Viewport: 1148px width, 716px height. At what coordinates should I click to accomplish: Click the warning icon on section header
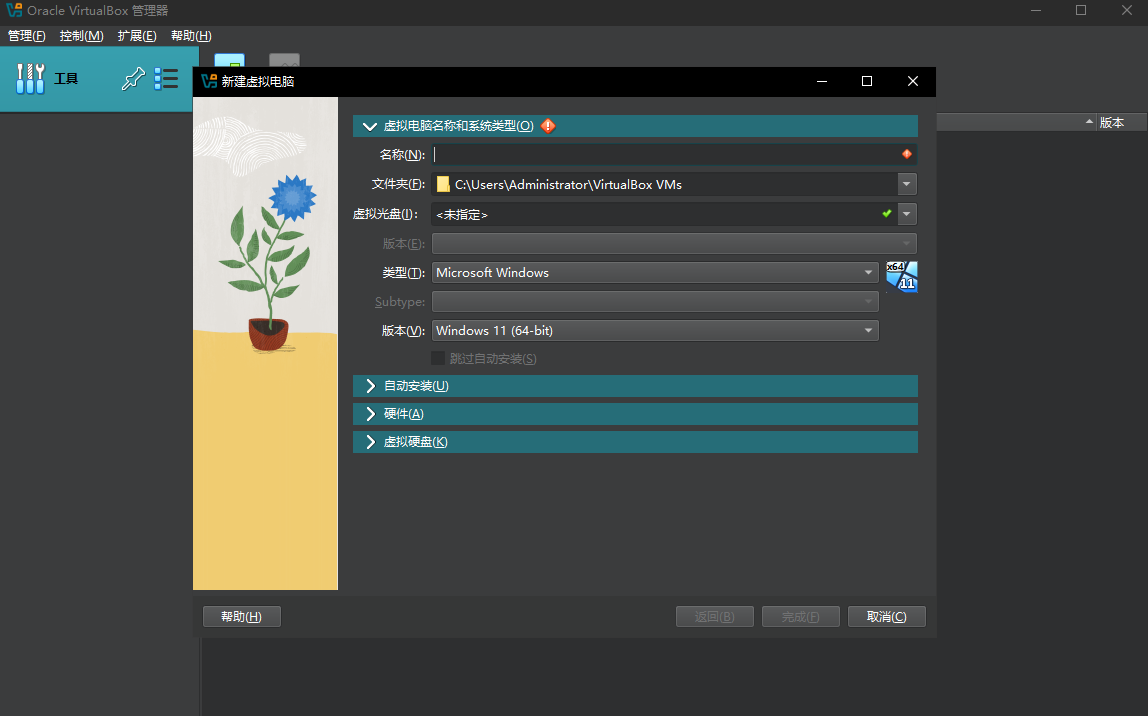tap(548, 126)
